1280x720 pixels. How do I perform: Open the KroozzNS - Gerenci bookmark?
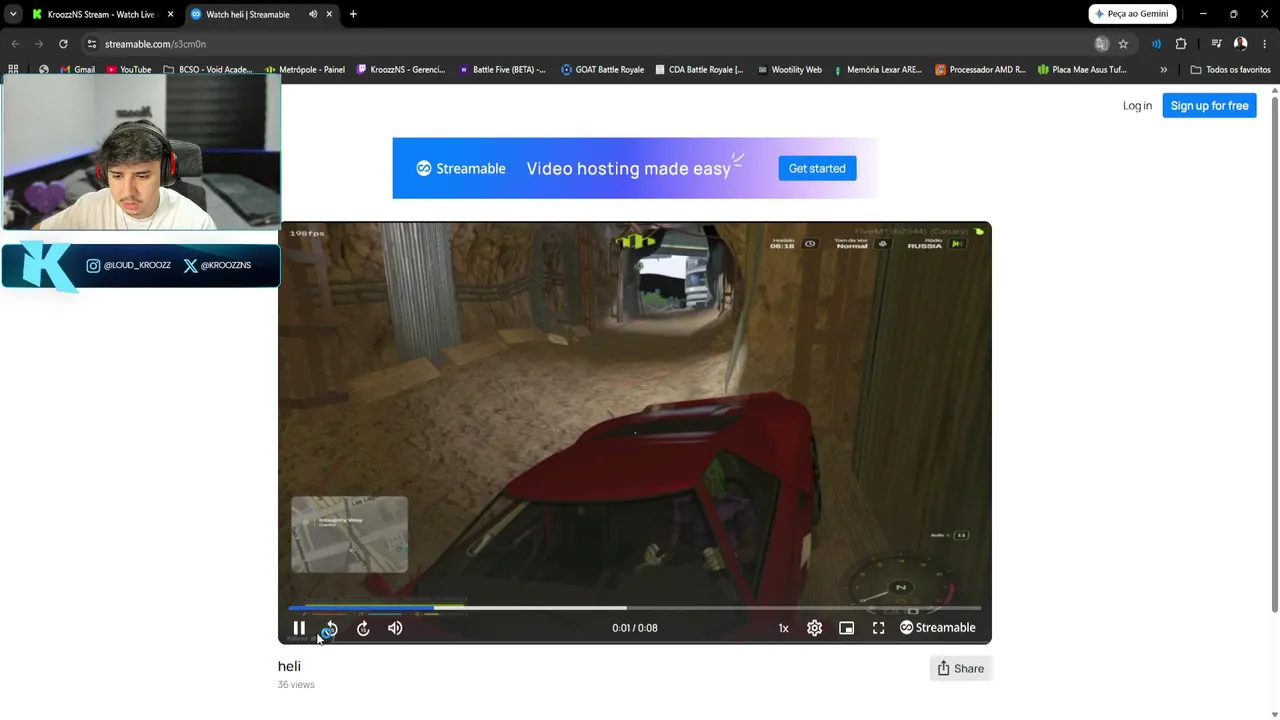point(401,70)
